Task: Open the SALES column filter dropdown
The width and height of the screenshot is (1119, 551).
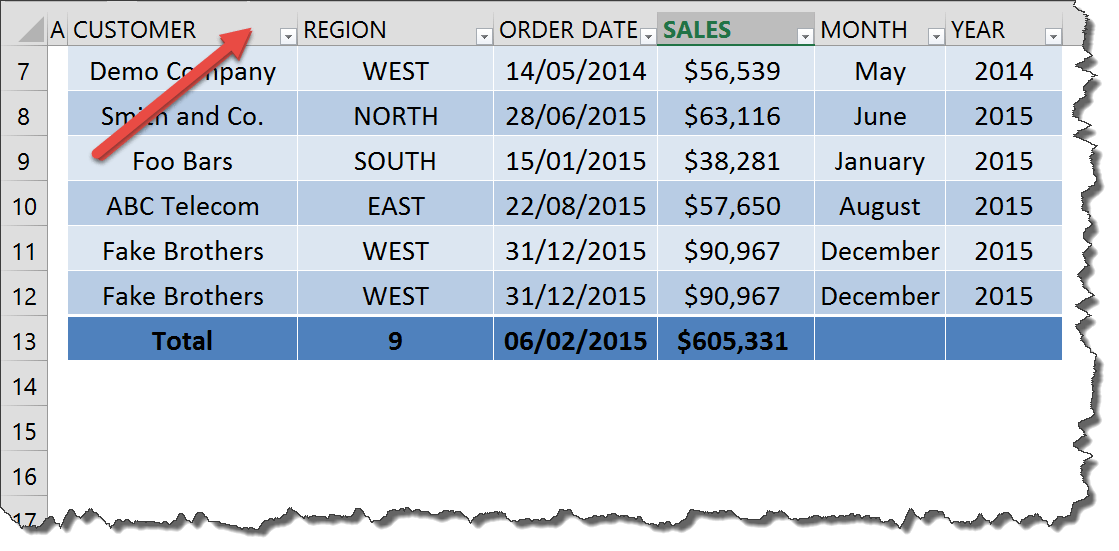Action: coord(806,36)
